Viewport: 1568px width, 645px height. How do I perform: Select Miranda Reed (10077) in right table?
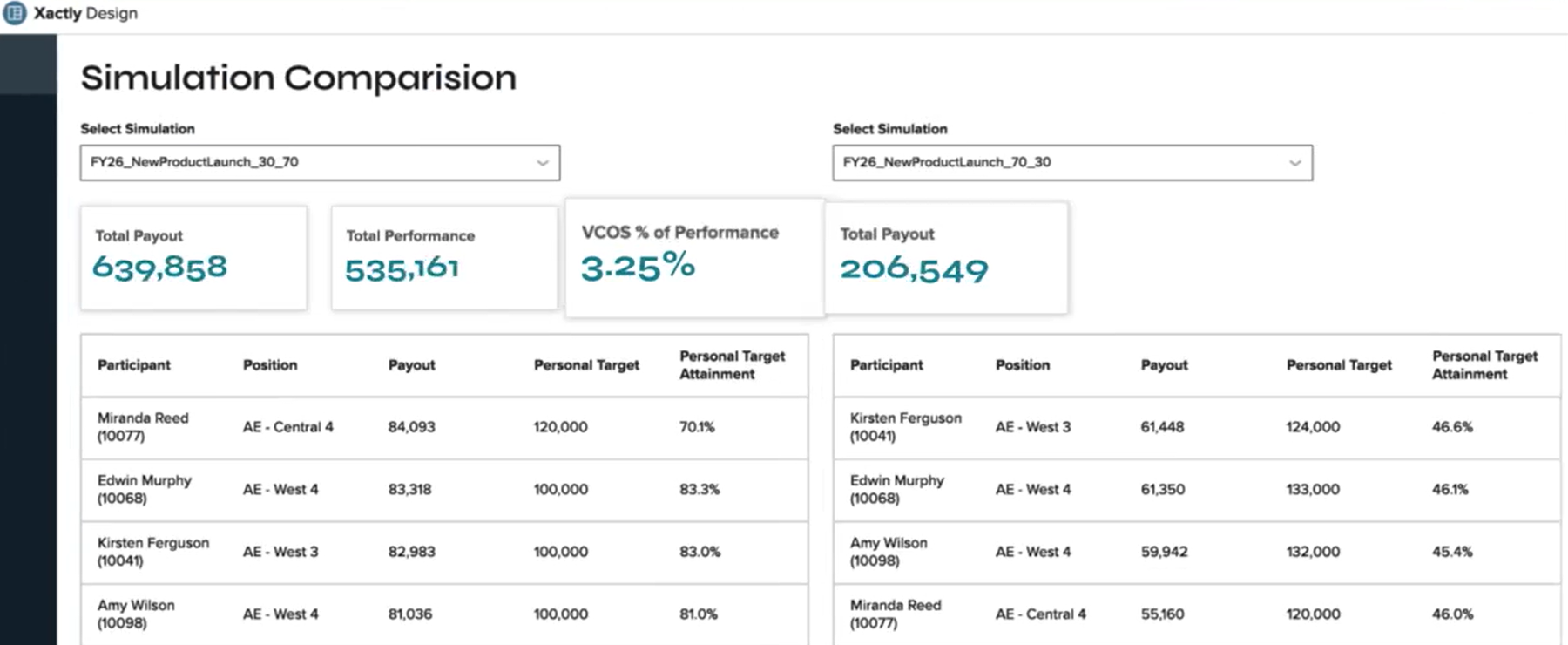point(896,614)
